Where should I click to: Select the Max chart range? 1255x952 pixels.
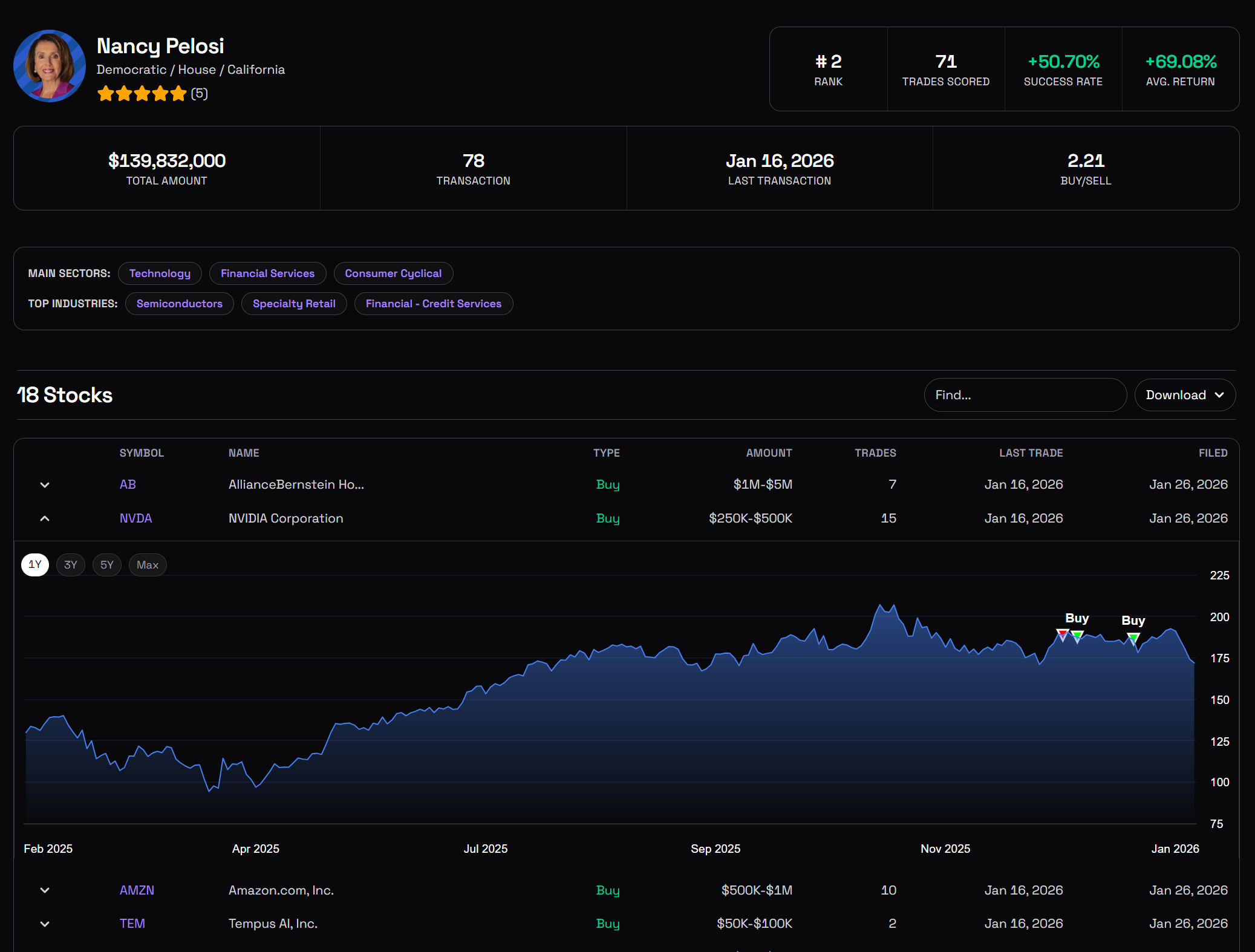[148, 565]
